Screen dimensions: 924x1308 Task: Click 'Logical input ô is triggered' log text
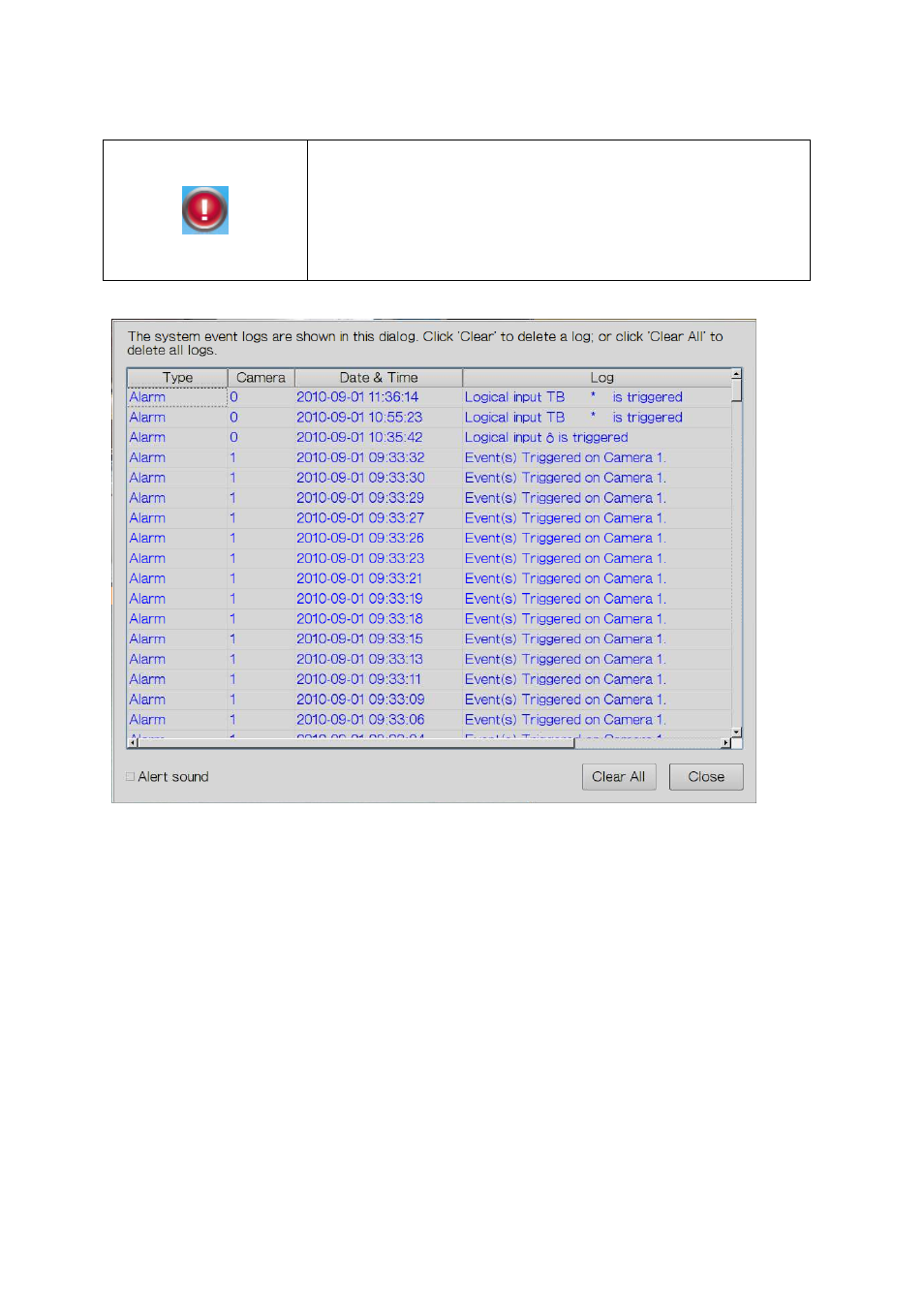click(x=546, y=438)
